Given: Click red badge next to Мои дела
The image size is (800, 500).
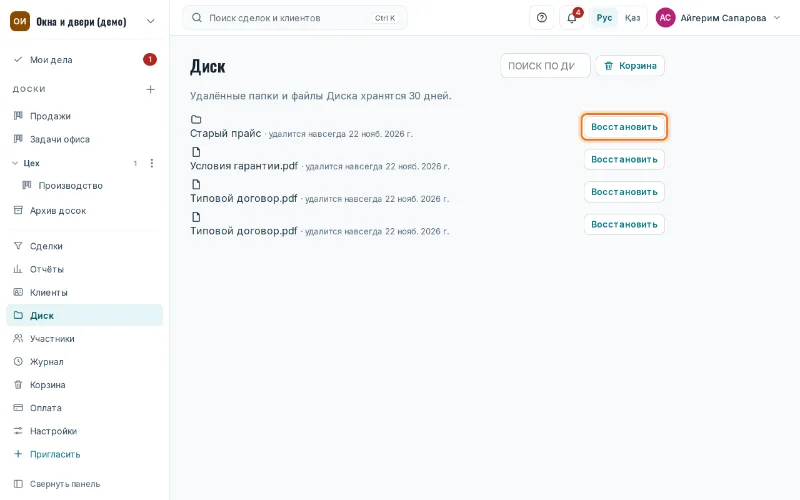Looking at the screenshot, I should (149, 60).
